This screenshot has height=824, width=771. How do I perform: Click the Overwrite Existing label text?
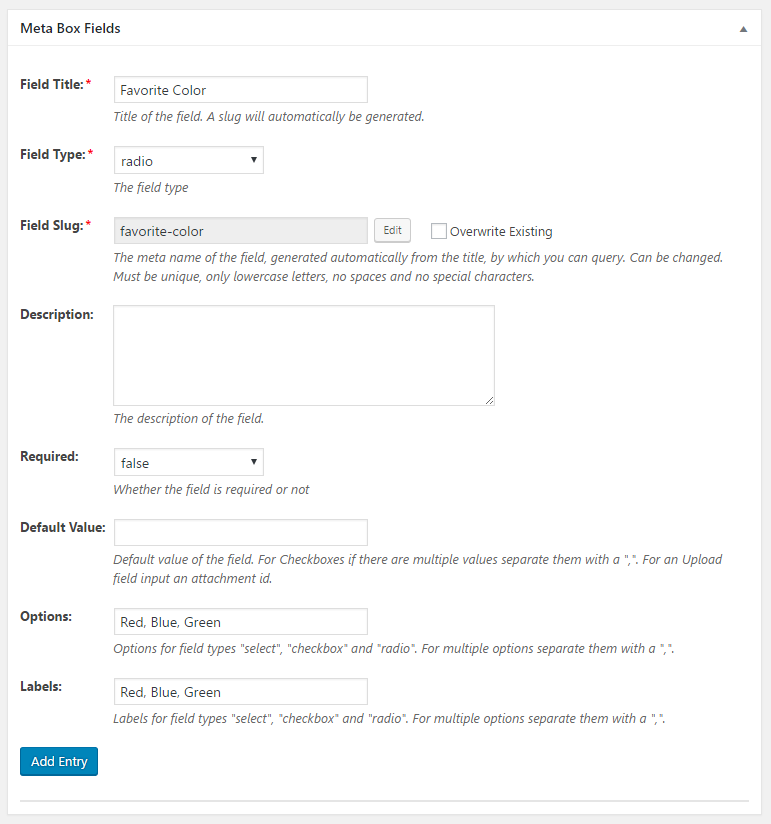coord(501,232)
